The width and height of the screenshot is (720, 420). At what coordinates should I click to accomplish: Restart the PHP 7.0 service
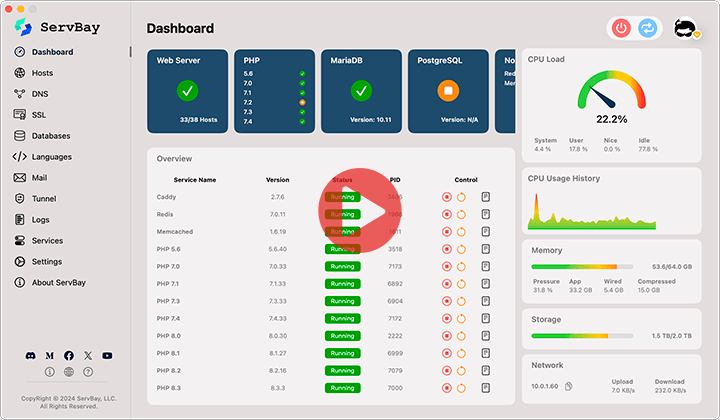pos(461,267)
